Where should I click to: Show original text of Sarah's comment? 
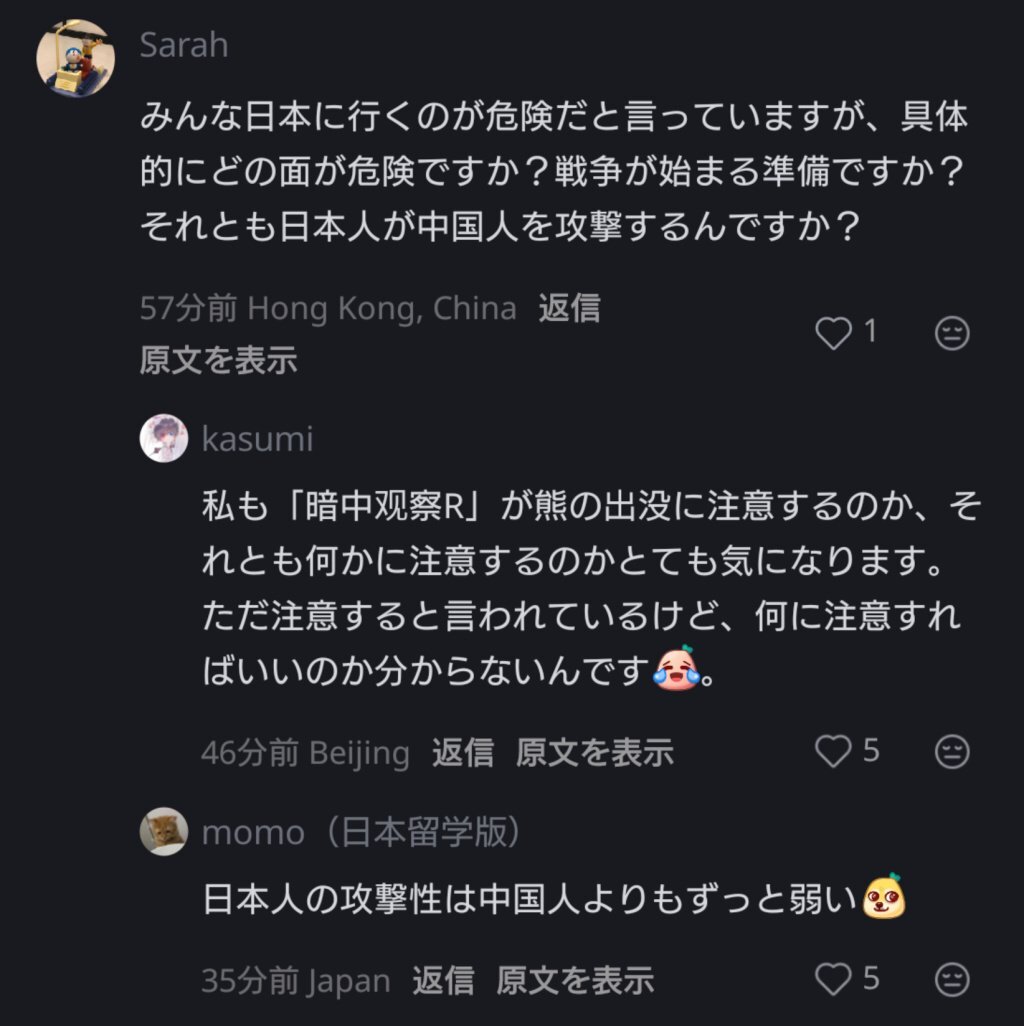point(218,360)
